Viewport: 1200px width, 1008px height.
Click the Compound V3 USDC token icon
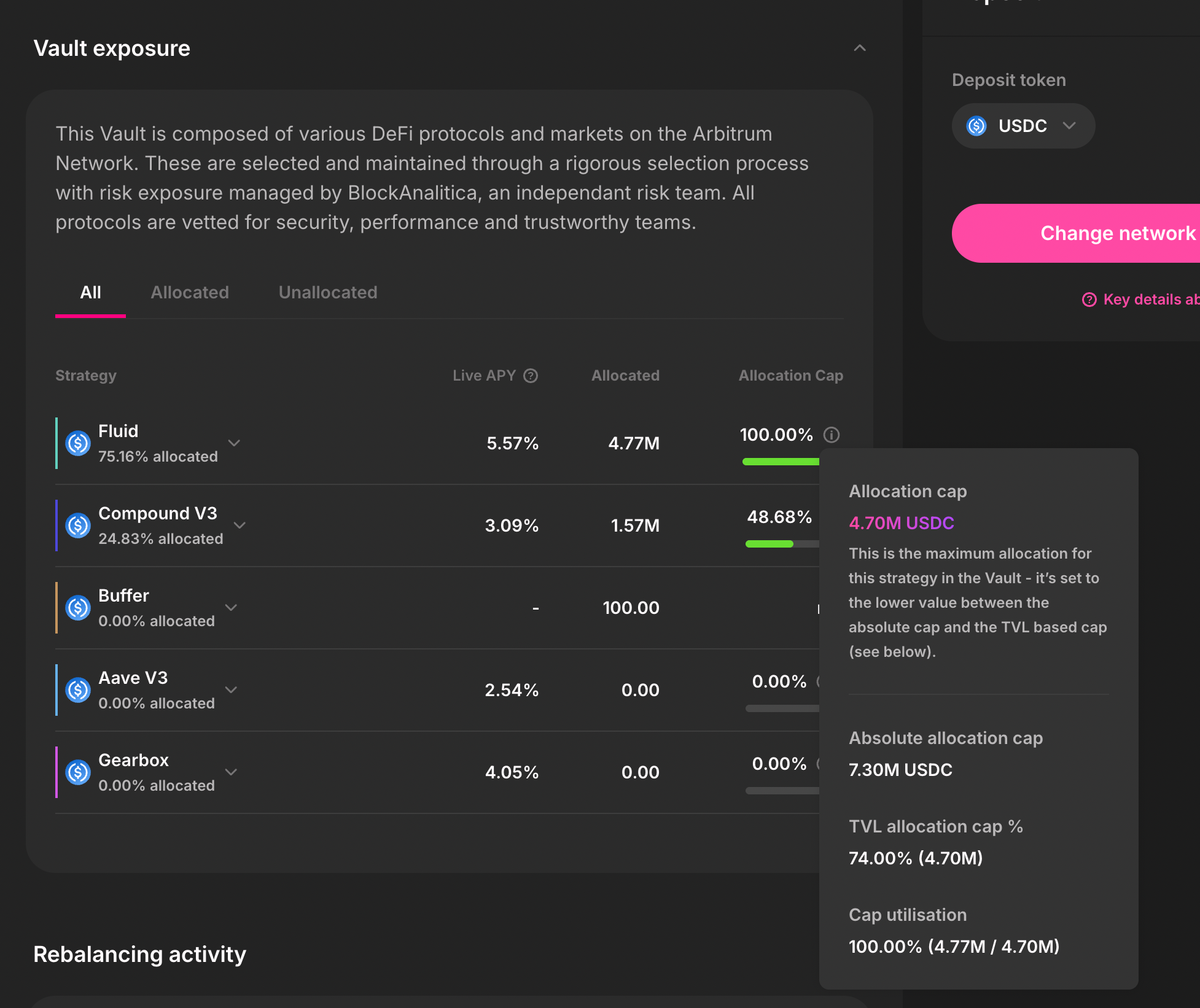click(78, 525)
